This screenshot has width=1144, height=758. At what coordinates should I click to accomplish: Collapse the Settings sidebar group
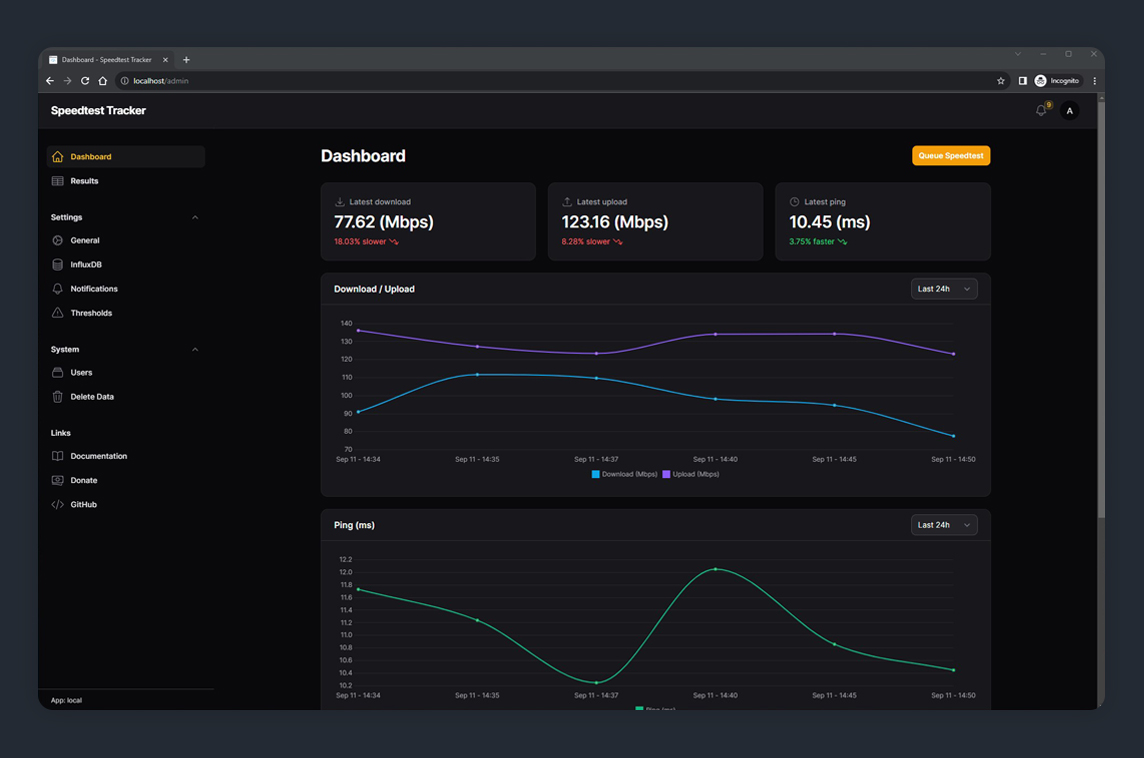195,217
